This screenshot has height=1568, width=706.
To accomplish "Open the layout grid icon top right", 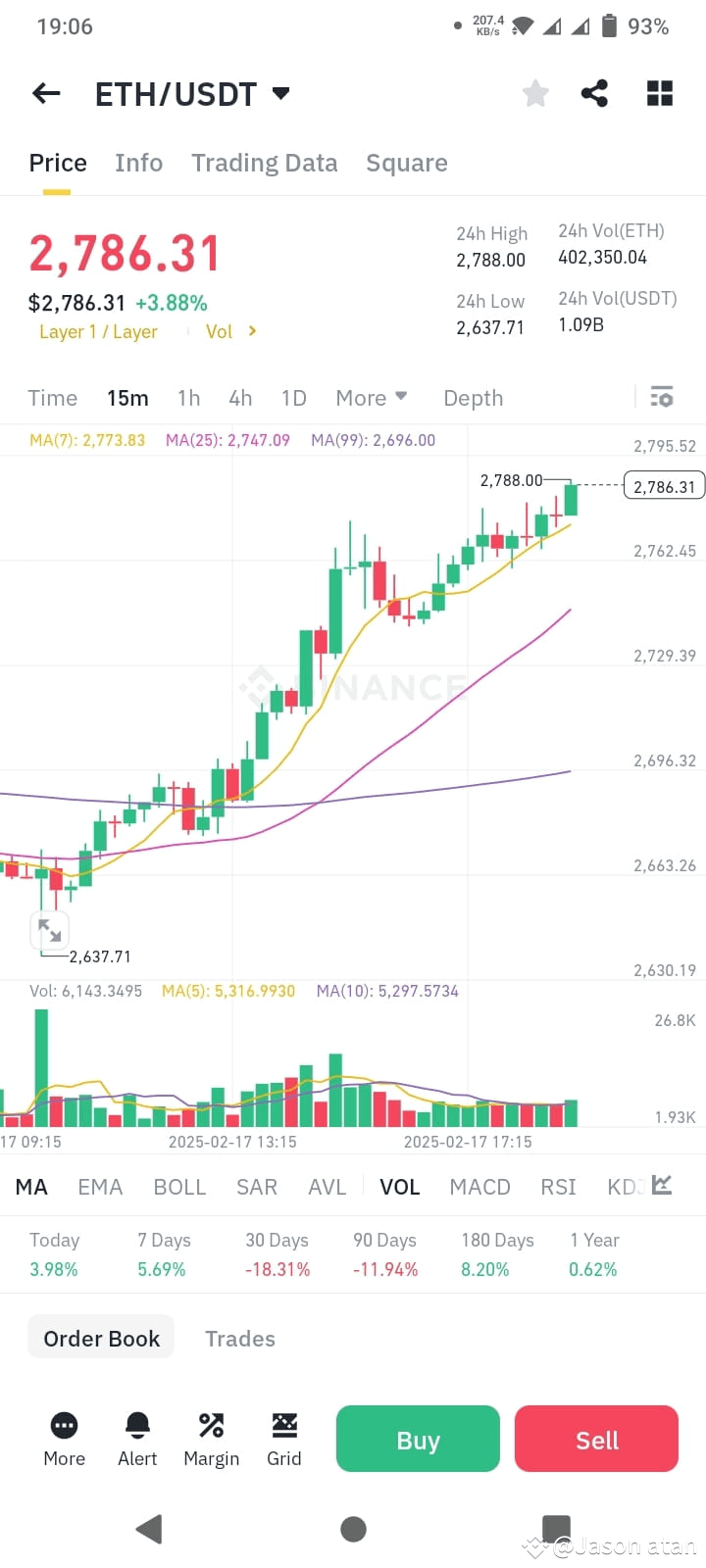I will point(659,93).
